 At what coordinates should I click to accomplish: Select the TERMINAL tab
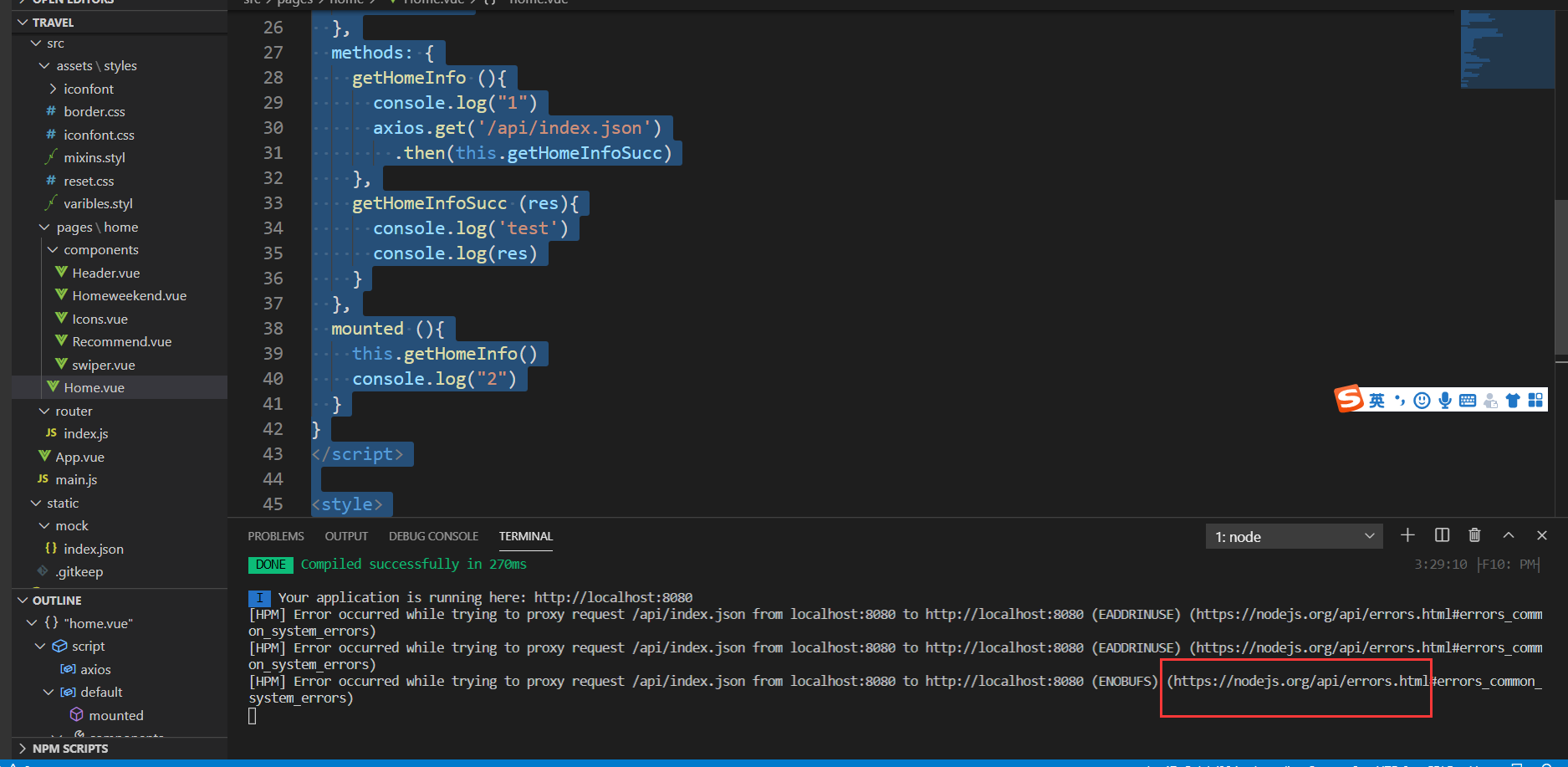coord(526,536)
